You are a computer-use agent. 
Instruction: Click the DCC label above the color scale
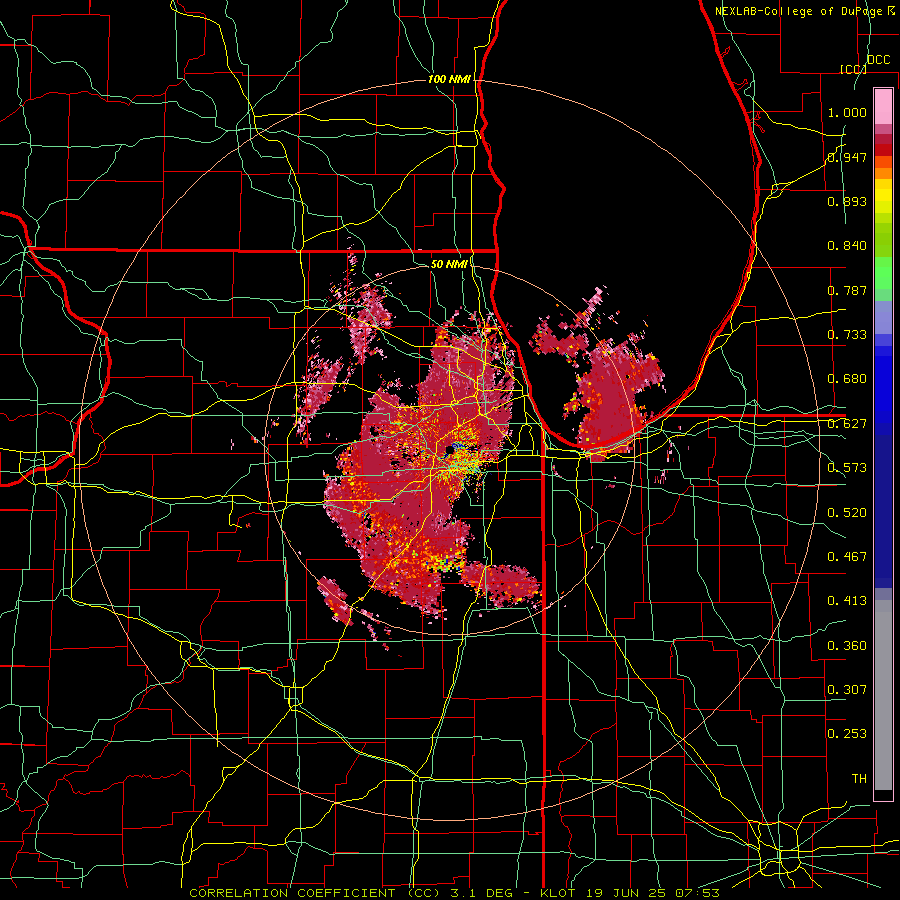click(878, 60)
